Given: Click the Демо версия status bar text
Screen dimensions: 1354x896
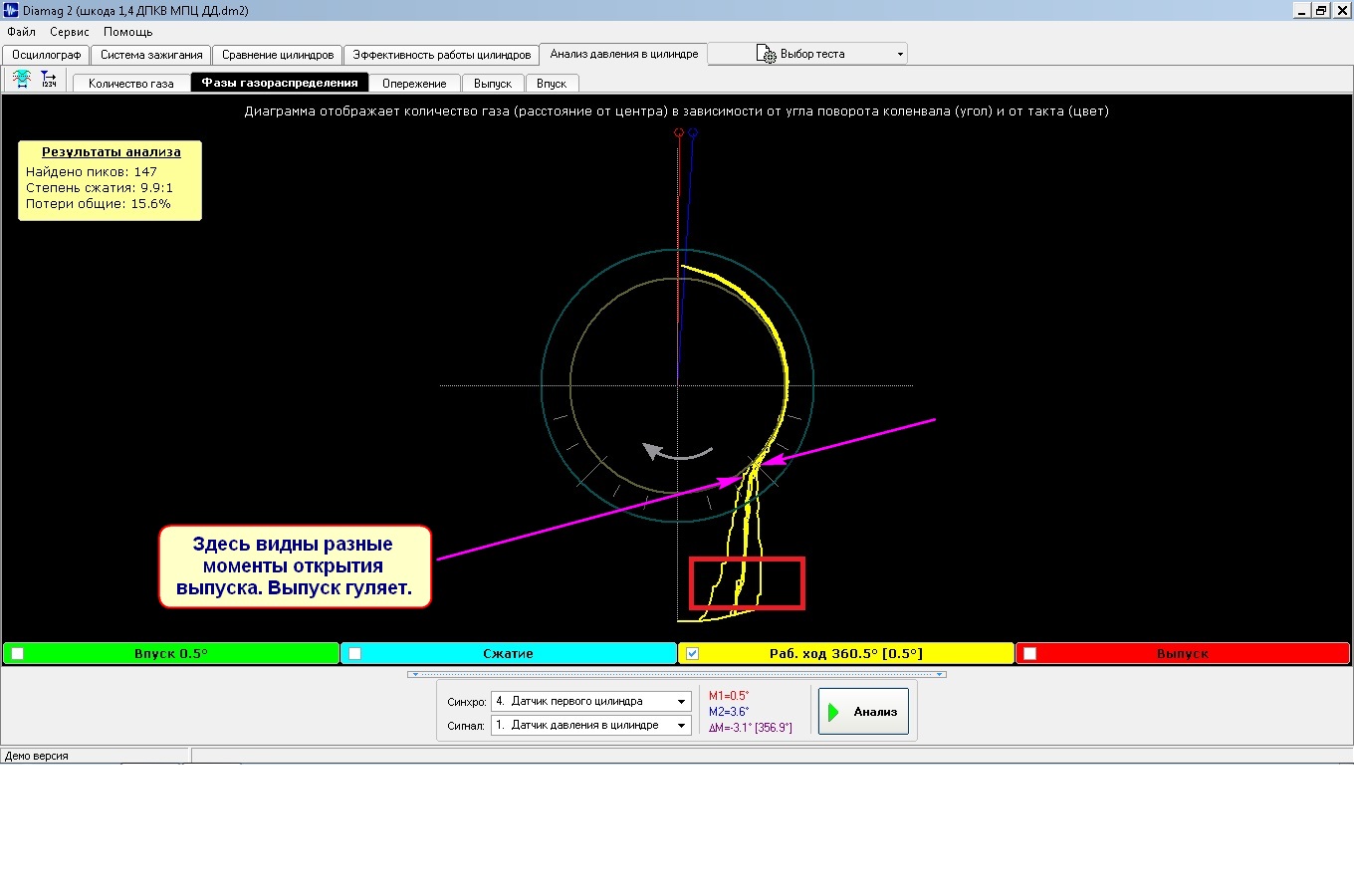Looking at the screenshot, I should pyautogui.click(x=37, y=756).
